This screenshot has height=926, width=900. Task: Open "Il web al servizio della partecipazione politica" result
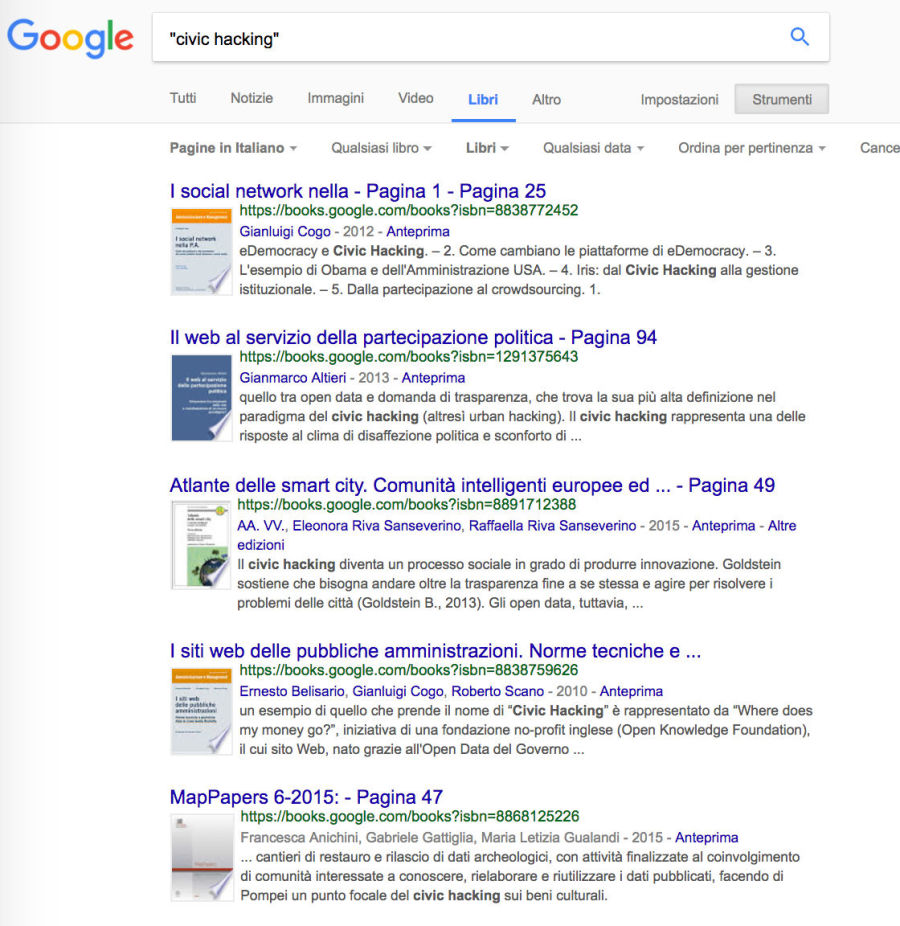(x=413, y=337)
